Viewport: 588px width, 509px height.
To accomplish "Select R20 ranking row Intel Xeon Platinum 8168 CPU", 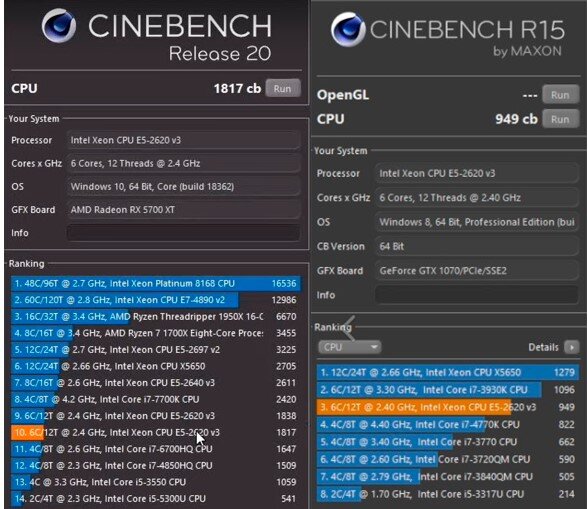I will (x=156, y=283).
